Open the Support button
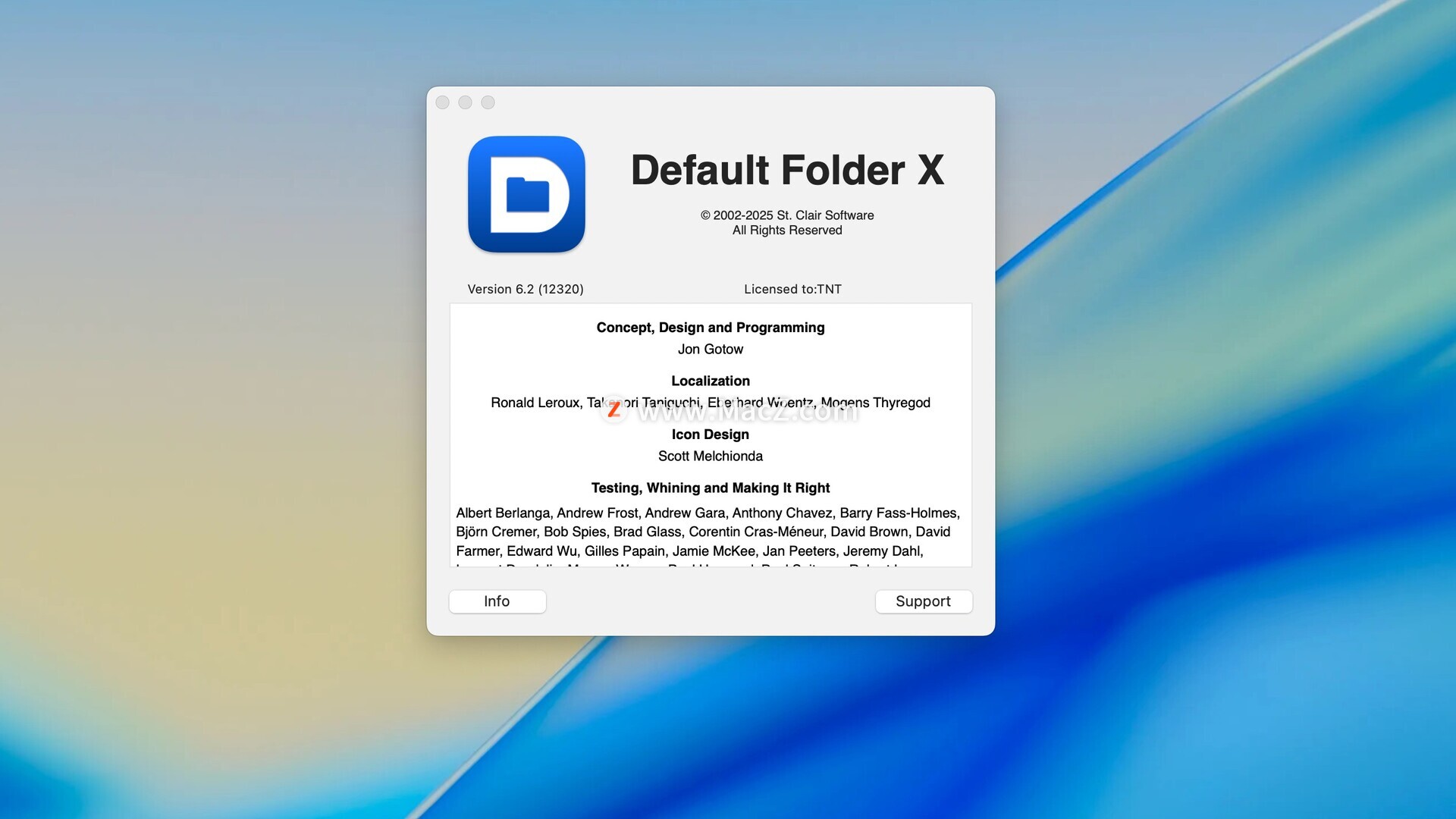Image resolution: width=1456 pixels, height=819 pixels. tap(924, 601)
